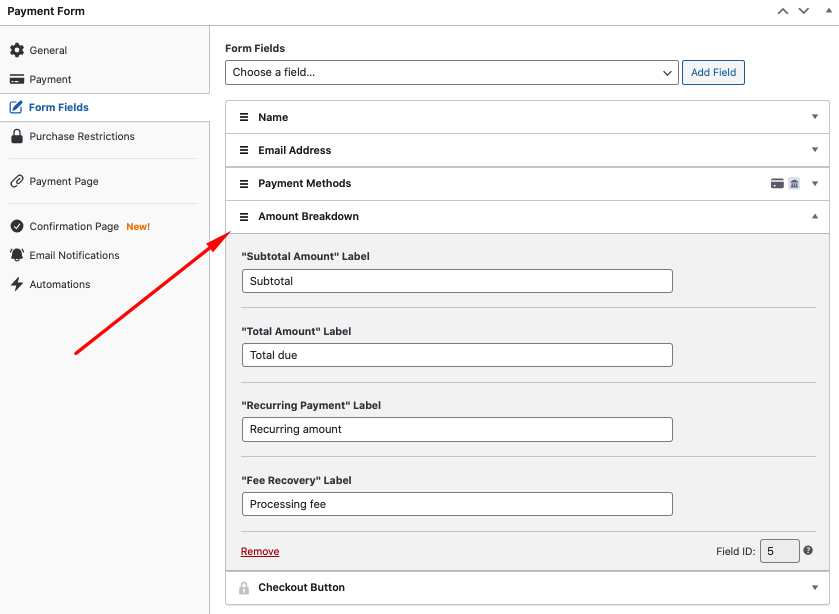
Task: Collapse the Amount Breakdown field section
Action: [x=815, y=216]
